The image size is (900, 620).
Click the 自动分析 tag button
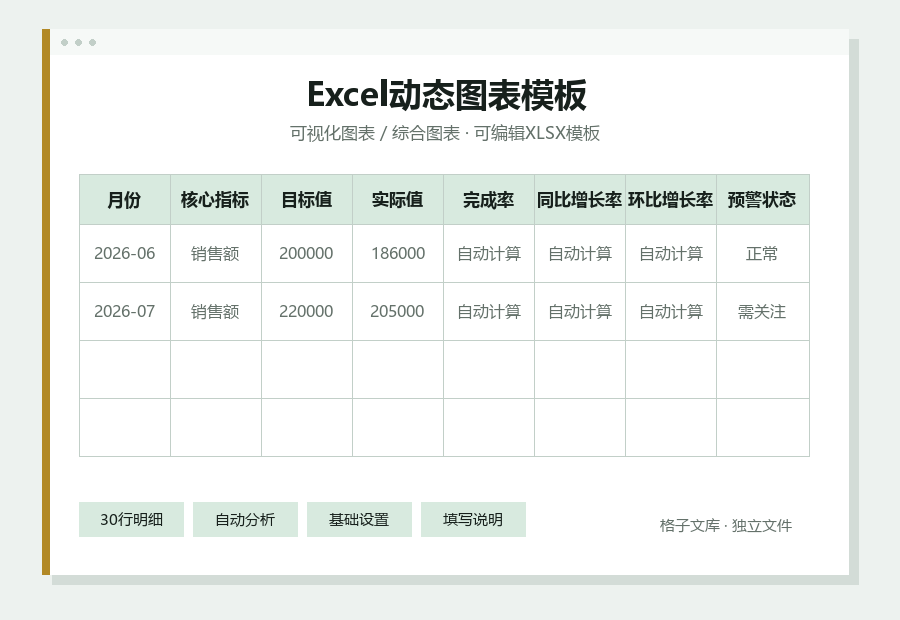[245, 520]
